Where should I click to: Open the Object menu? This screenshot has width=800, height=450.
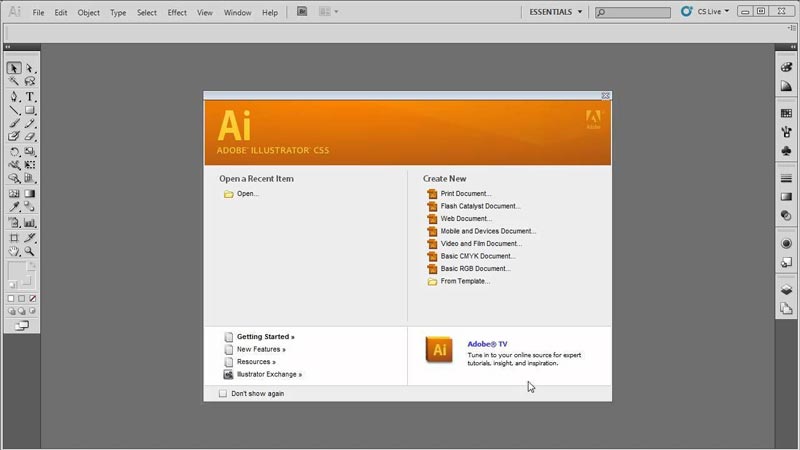click(x=88, y=12)
